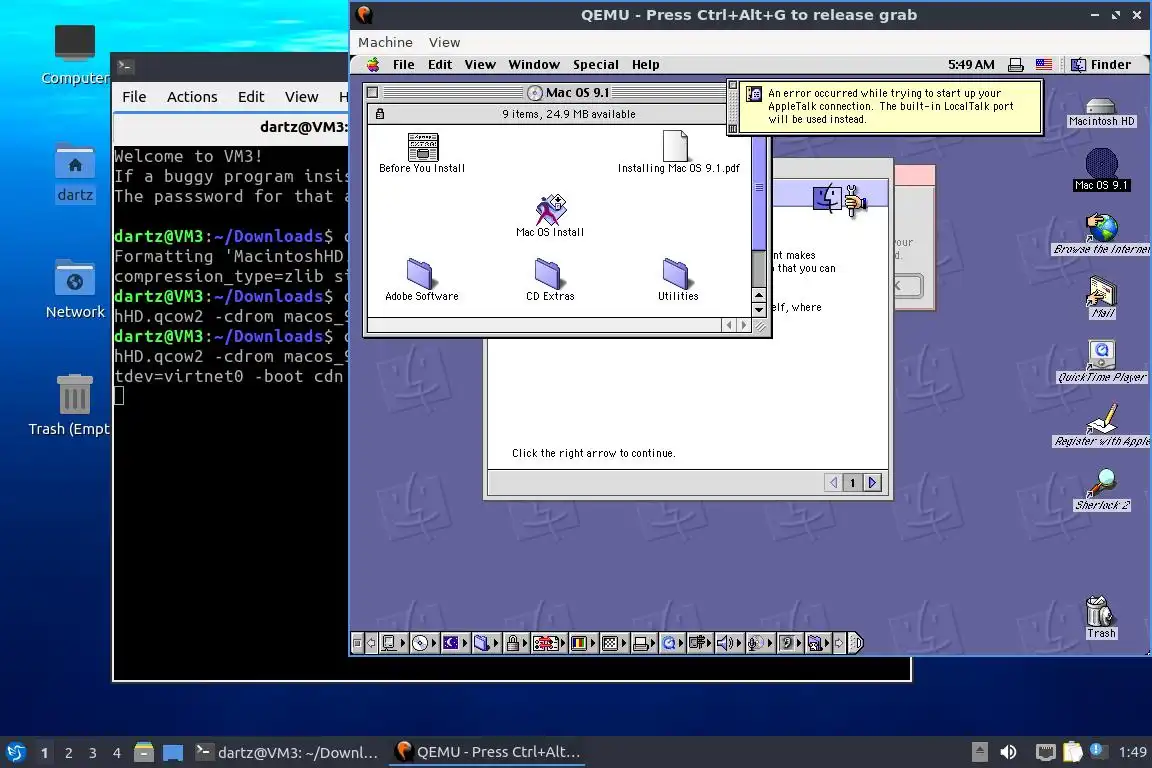Click the microphone sound source control strip module
This screenshot has height=768, width=1152.
[760, 643]
